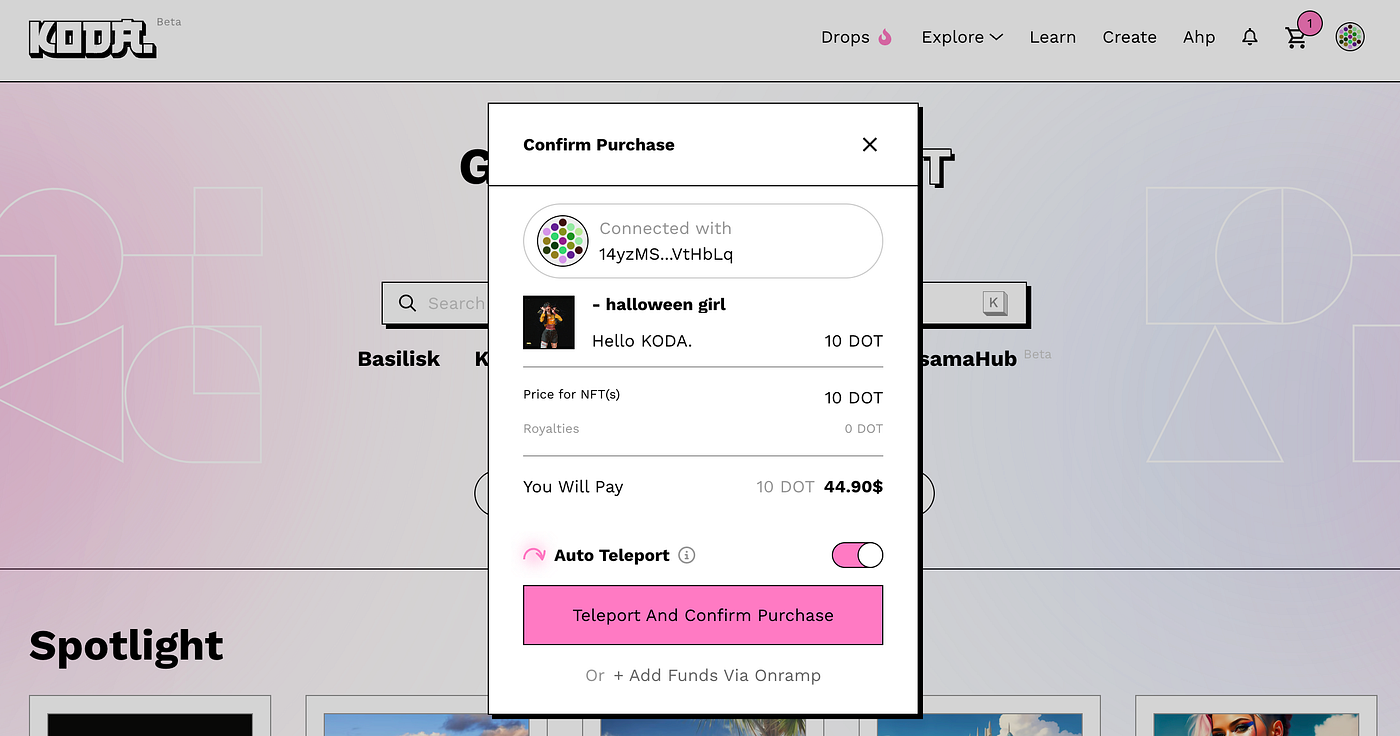
Task: Click Teleport And Confirm Purchase
Action: coord(702,615)
